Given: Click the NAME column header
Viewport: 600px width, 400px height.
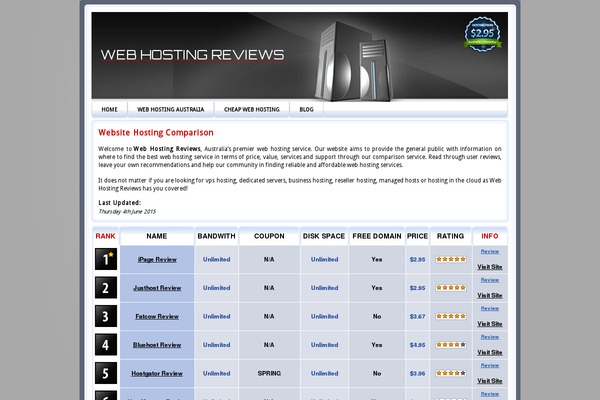Looking at the screenshot, I should (x=157, y=236).
